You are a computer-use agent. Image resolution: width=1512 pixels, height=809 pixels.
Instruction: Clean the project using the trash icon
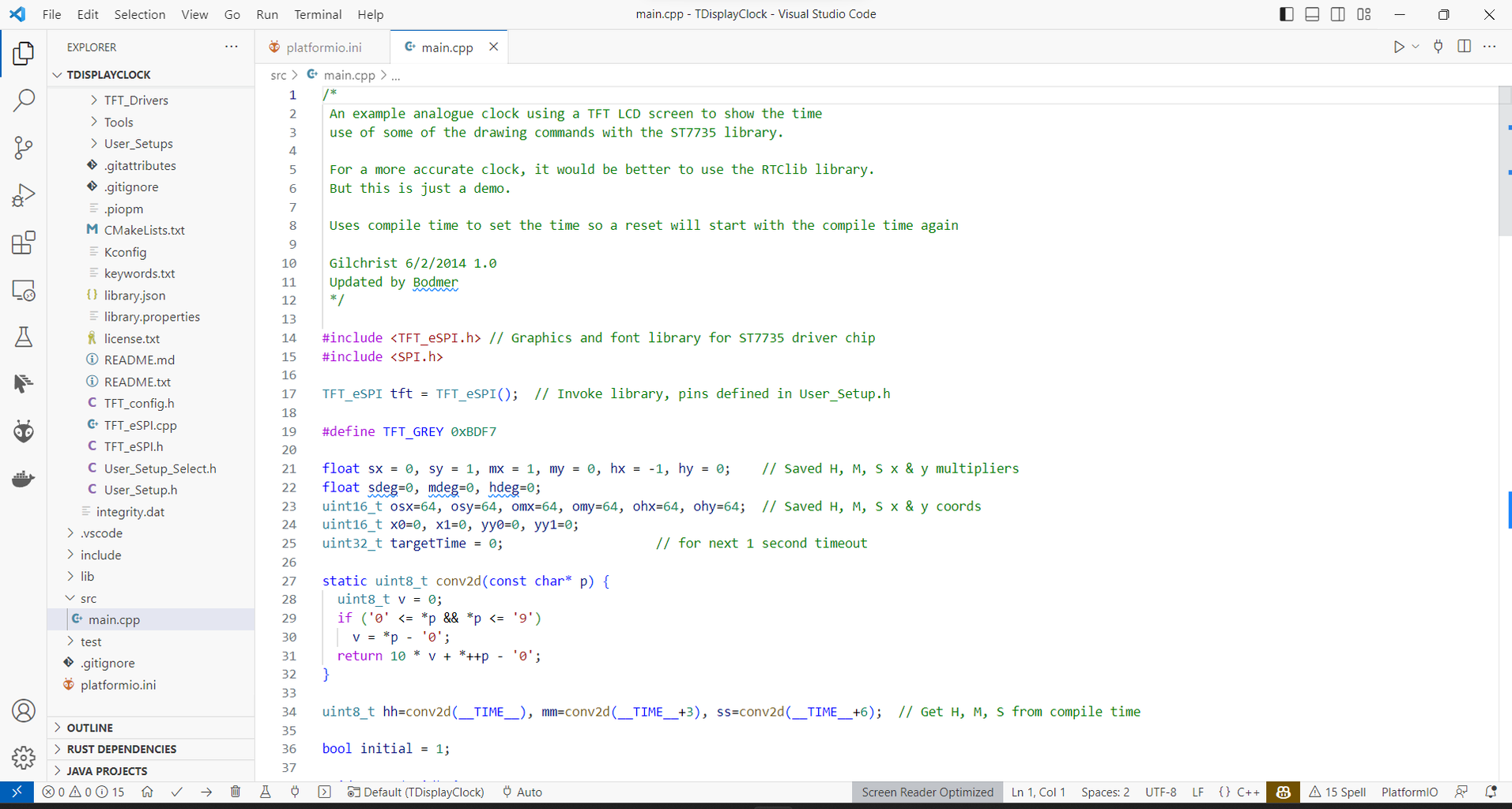tap(236, 792)
